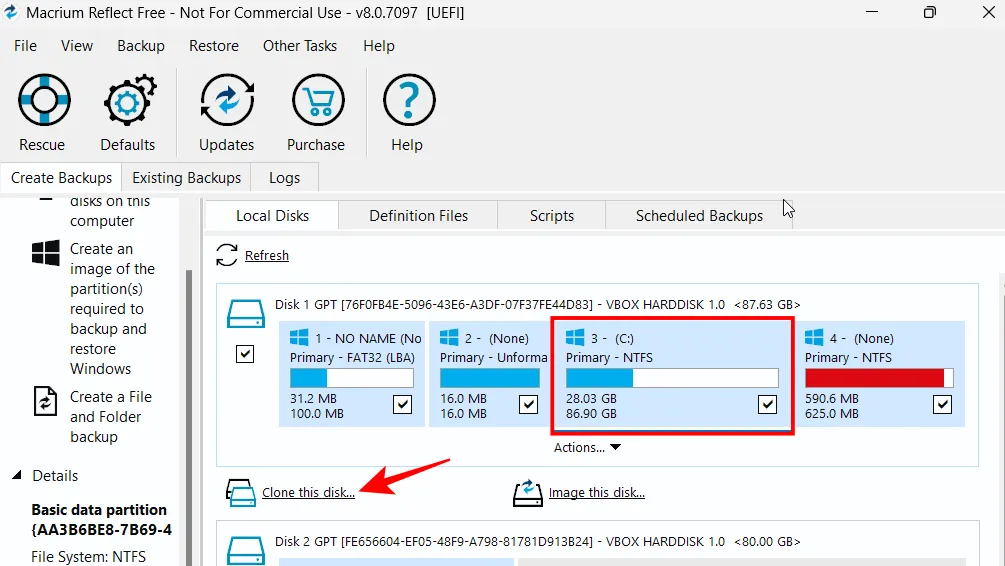The height and width of the screenshot is (566, 1005).
Task: Open Help question mark toolbar icon
Action: coord(409,100)
